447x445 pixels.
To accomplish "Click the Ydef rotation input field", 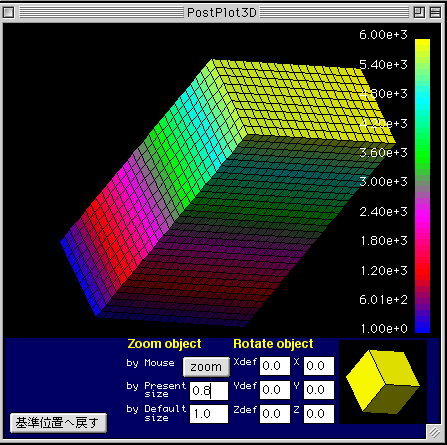I will point(275,390).
